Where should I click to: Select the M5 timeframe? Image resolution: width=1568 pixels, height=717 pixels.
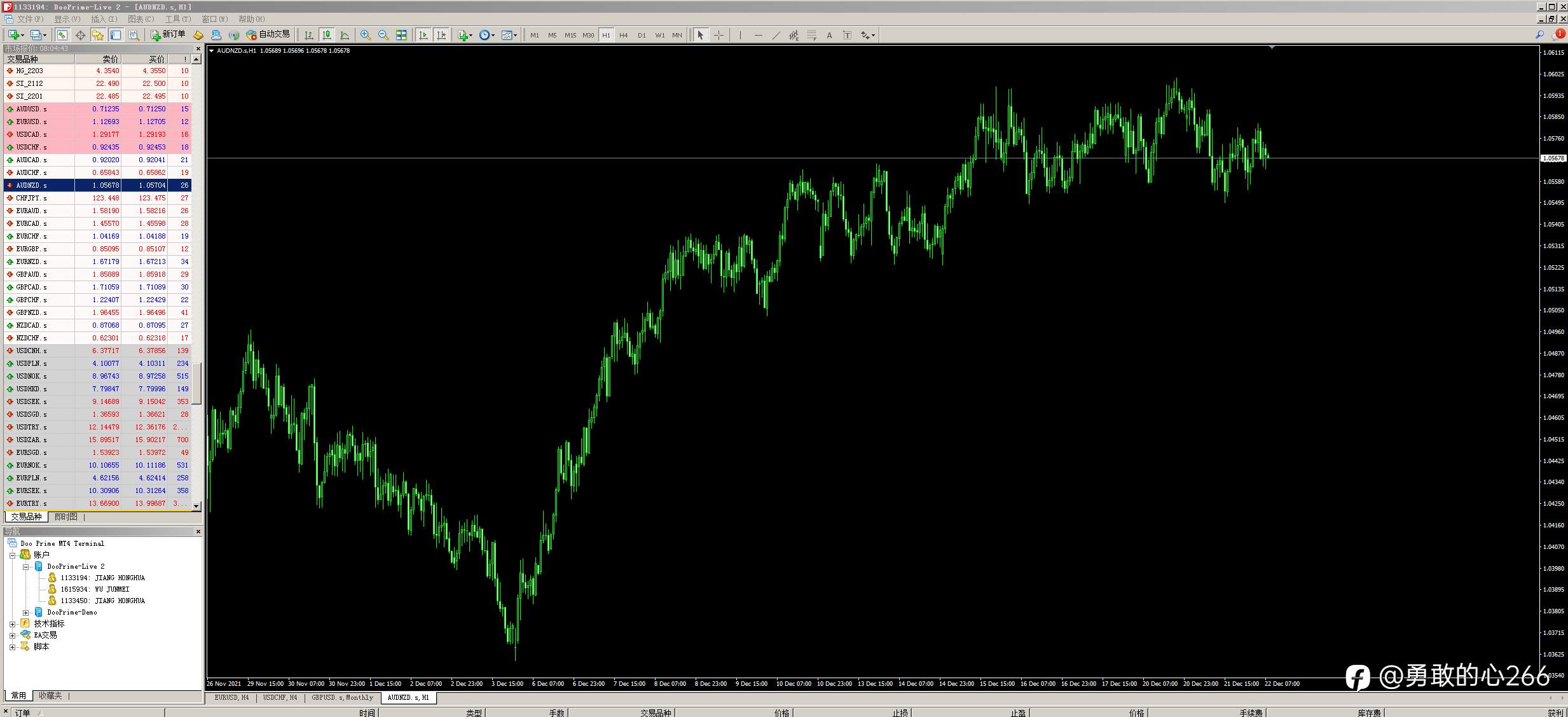click(x=553, y=35)
